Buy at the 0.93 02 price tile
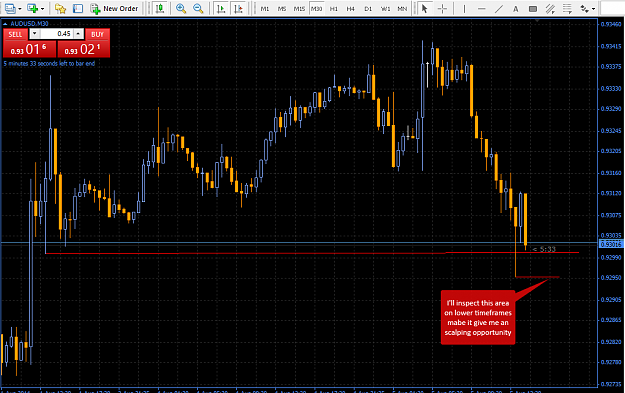The image size is (625, 393). (83, 49)
